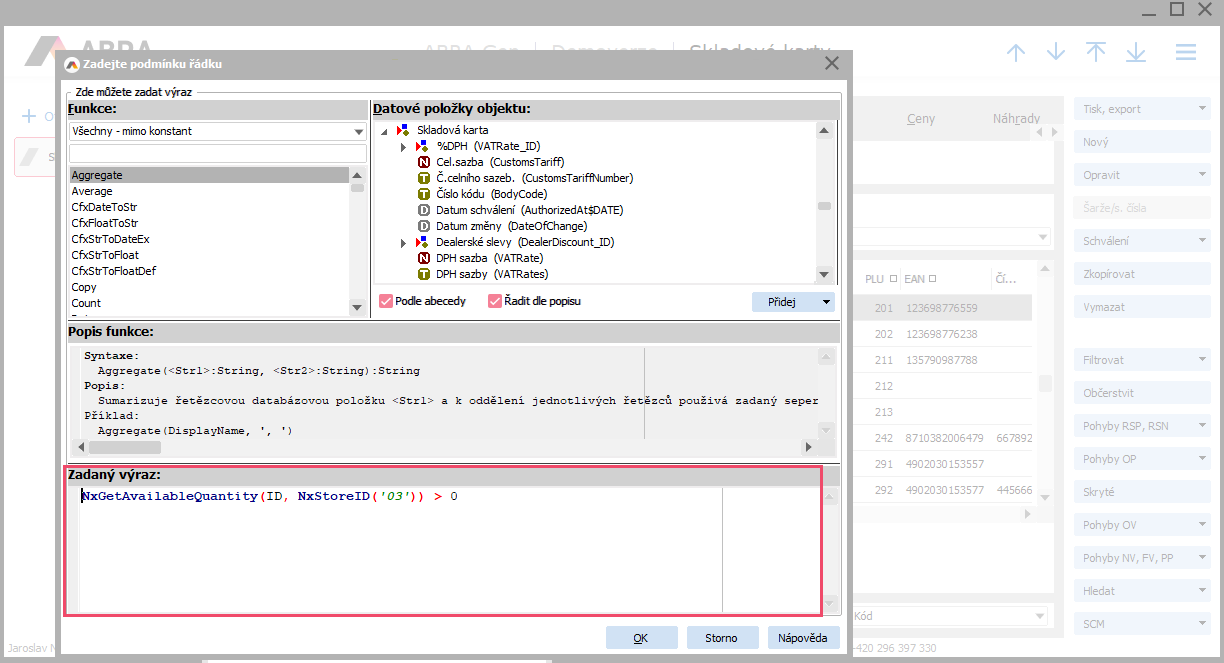
Task: Click the T icon beside DPH sazby
Action: coord(424,274)
